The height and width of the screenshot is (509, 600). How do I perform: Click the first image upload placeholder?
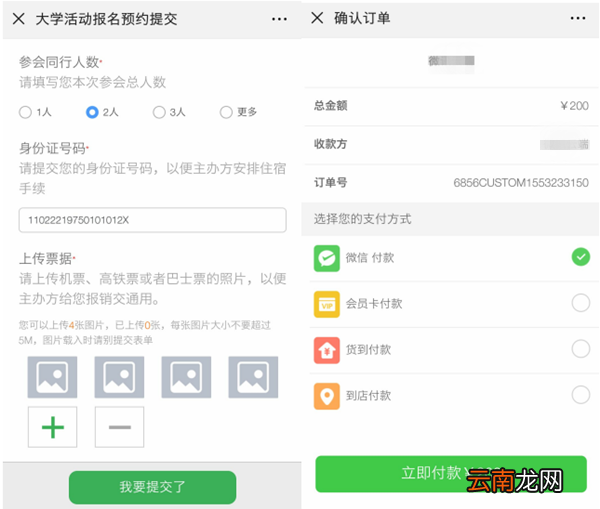point(52,377)
